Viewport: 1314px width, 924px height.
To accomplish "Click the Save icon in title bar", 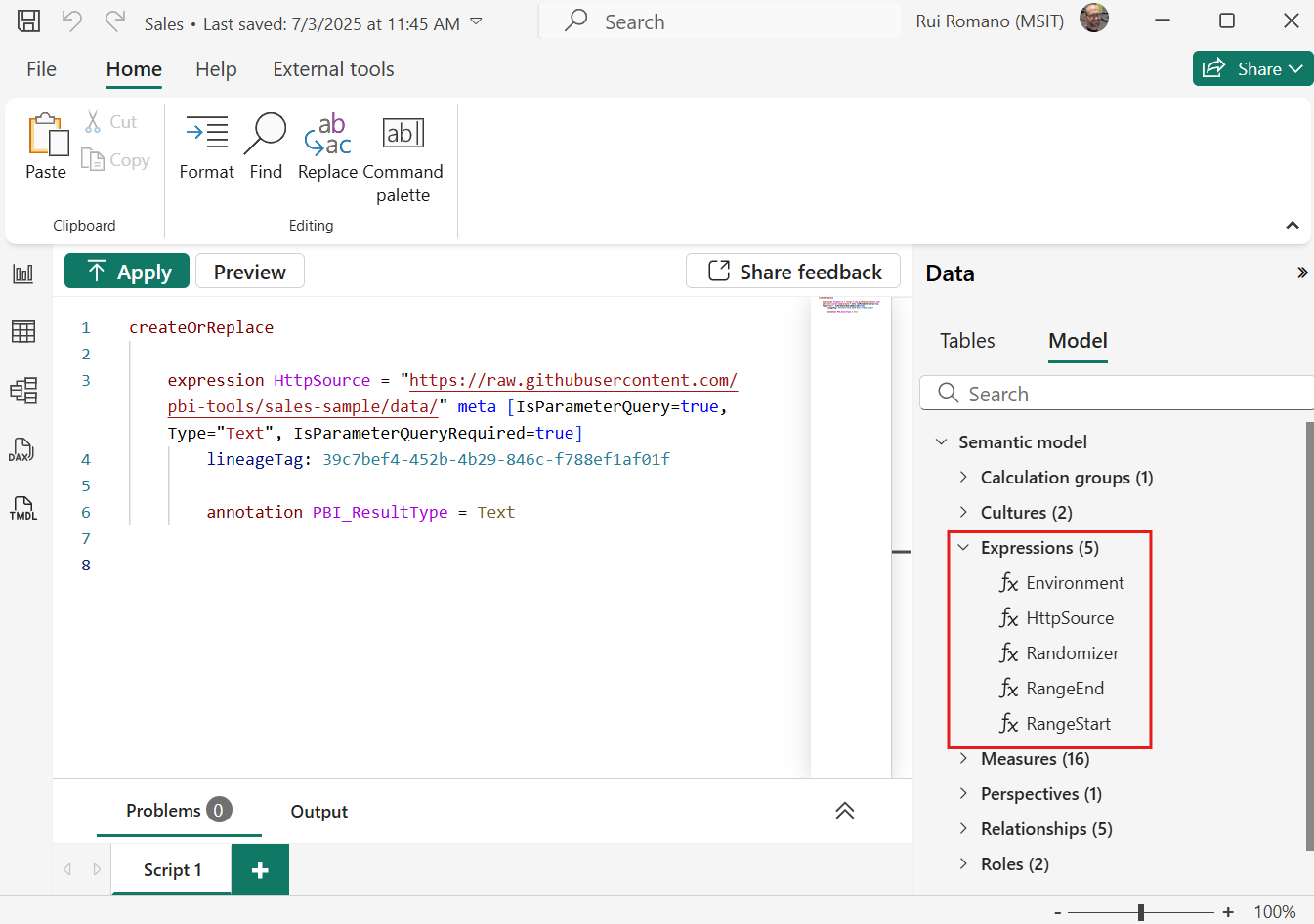I will pos(29,21).
